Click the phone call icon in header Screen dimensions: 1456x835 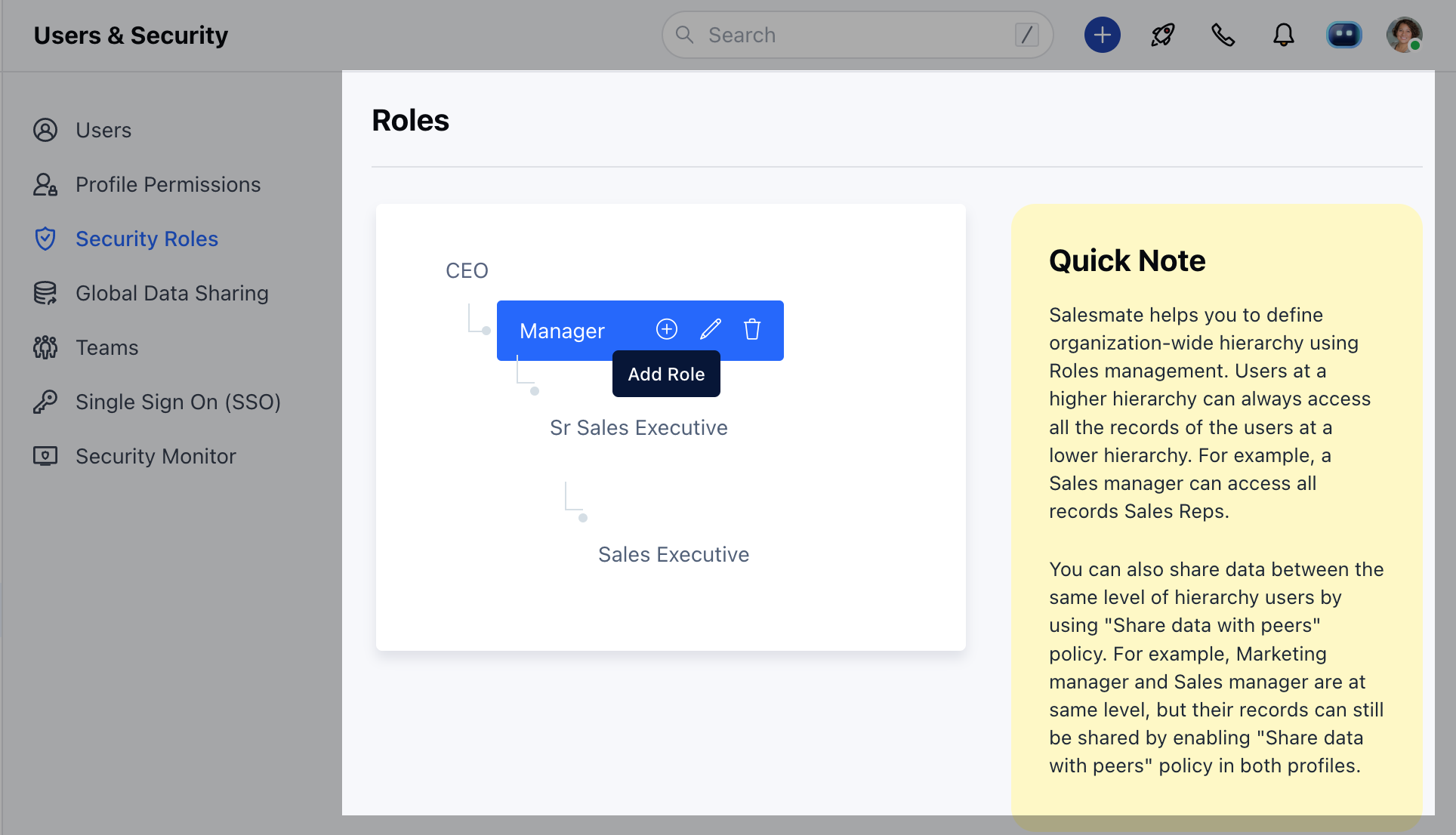pyautogui.click(x=1223, y=35)
